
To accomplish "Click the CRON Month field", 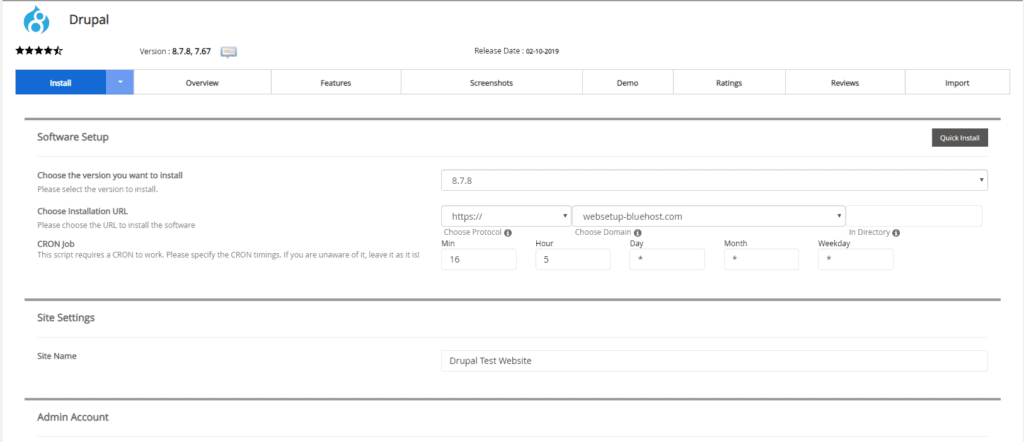I will 761,259.
